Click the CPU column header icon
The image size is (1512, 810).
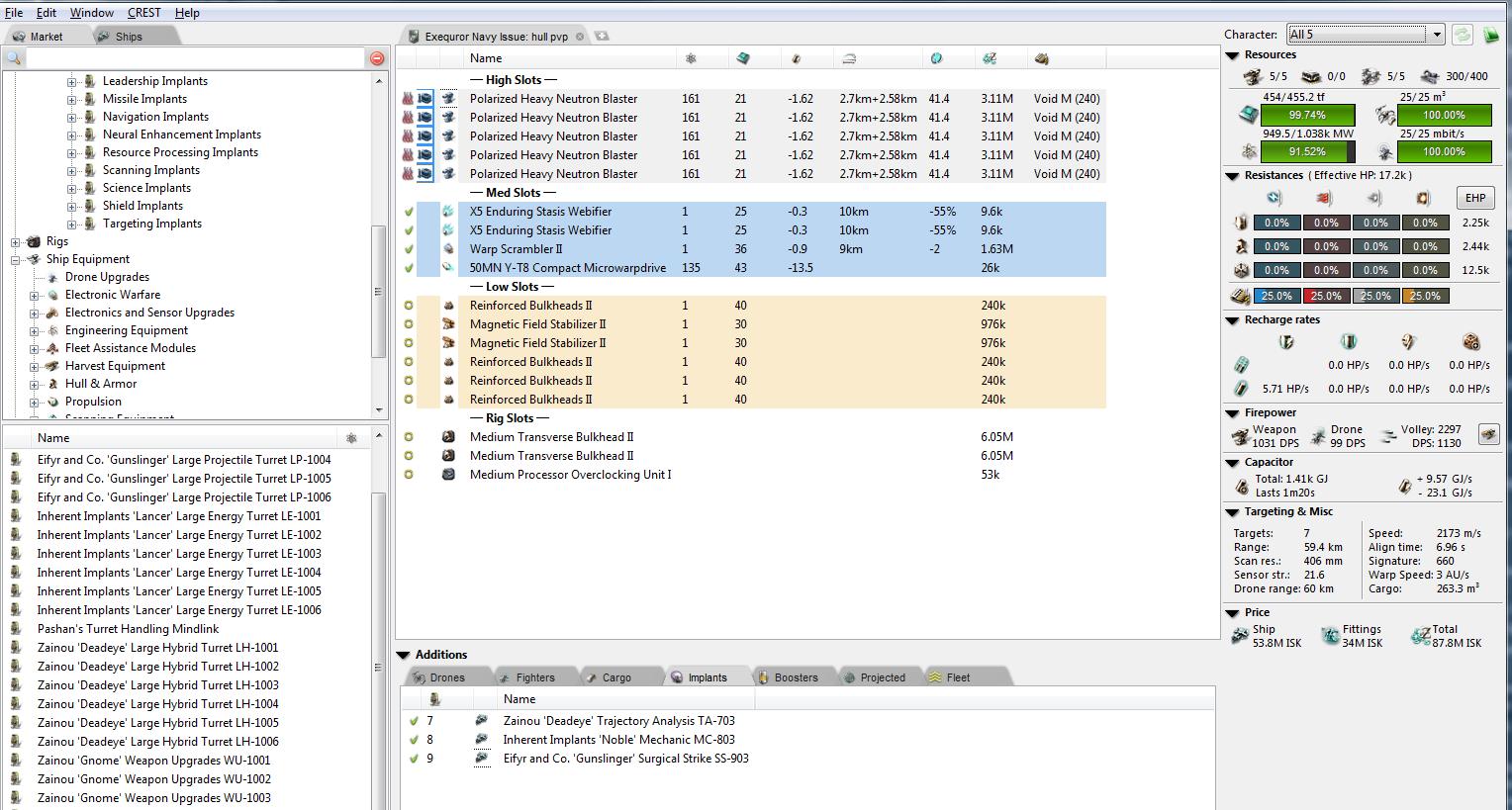click(743, 58)
